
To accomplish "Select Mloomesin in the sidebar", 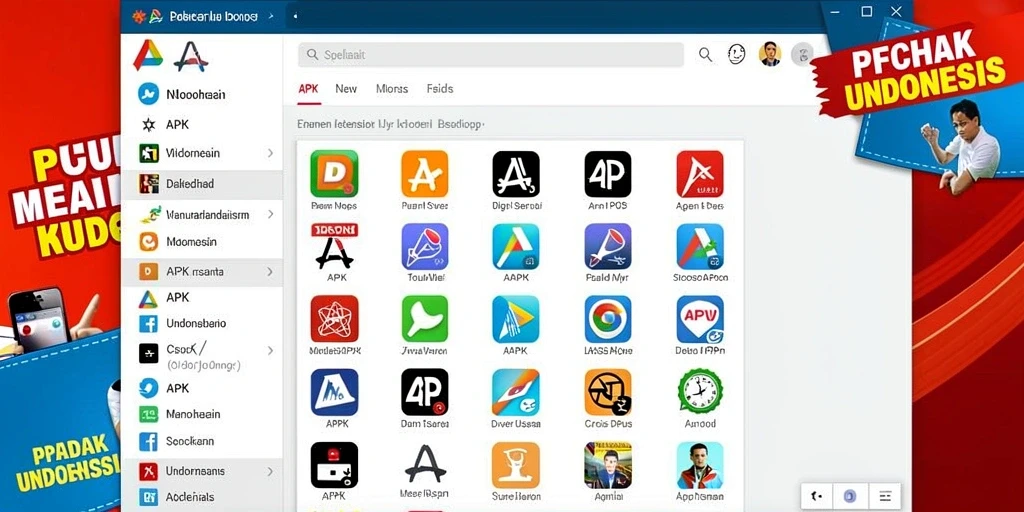I will 202,242.
